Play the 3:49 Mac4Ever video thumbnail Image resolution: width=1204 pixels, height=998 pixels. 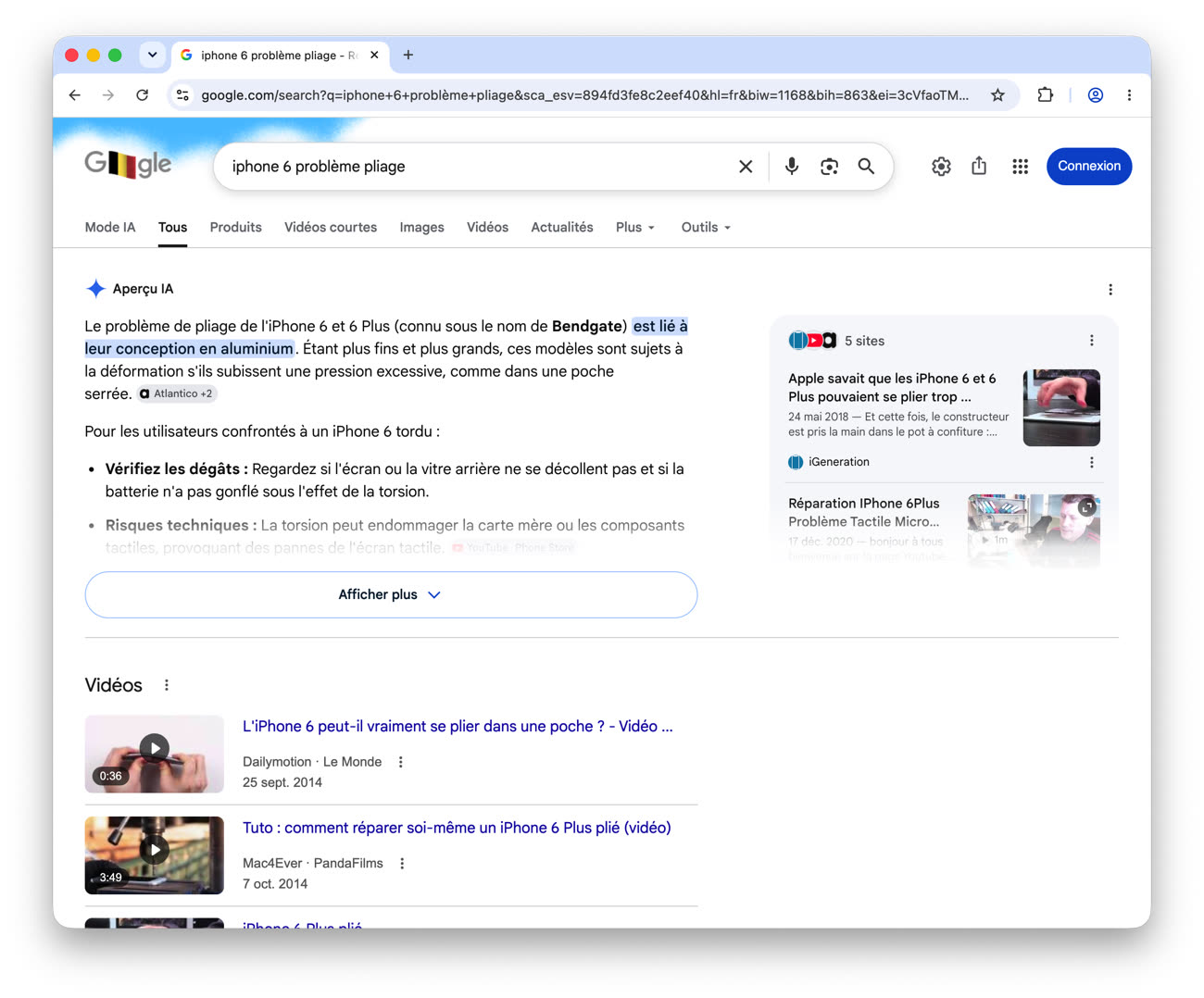point(155,855)
